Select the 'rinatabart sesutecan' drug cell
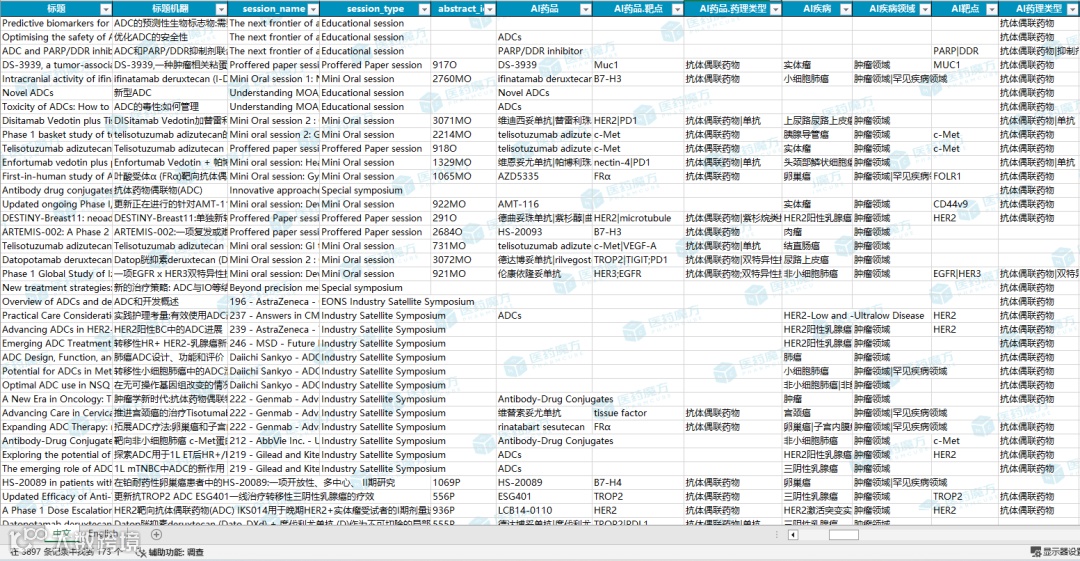The width and height of the screenshot is (1080, 561). tap(544, 427)
